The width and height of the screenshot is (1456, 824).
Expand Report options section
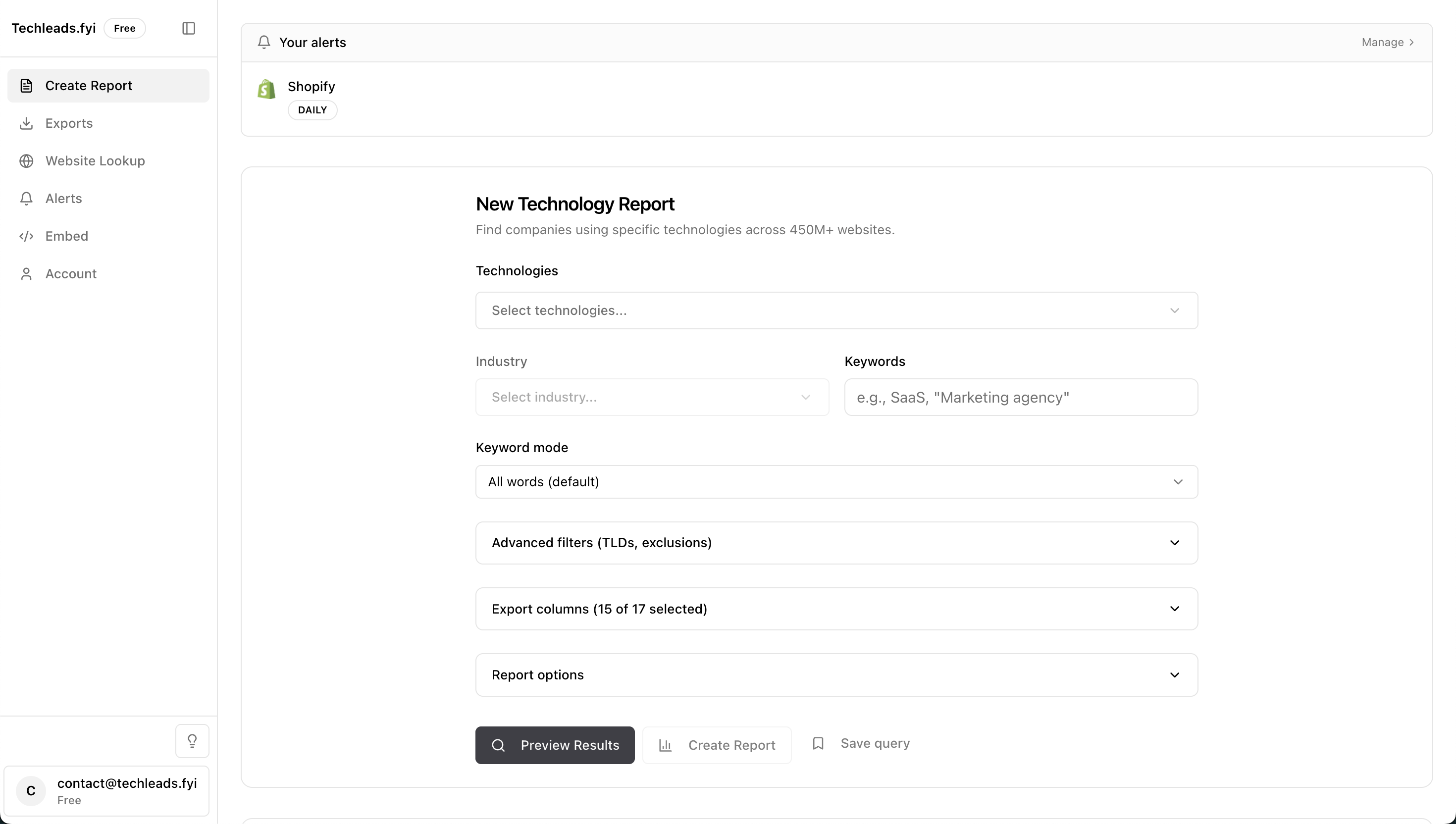pos(836,675)
